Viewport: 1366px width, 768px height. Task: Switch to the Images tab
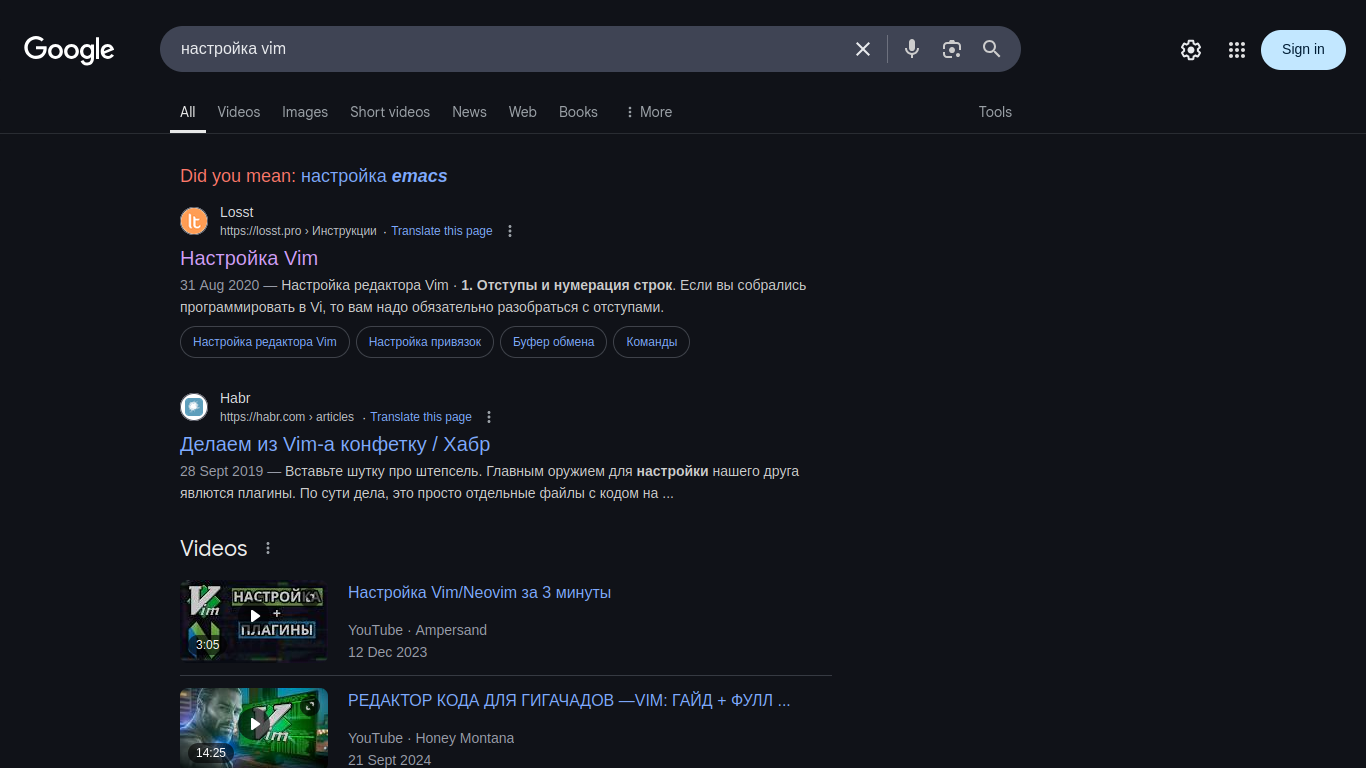[x=305, y=112]
